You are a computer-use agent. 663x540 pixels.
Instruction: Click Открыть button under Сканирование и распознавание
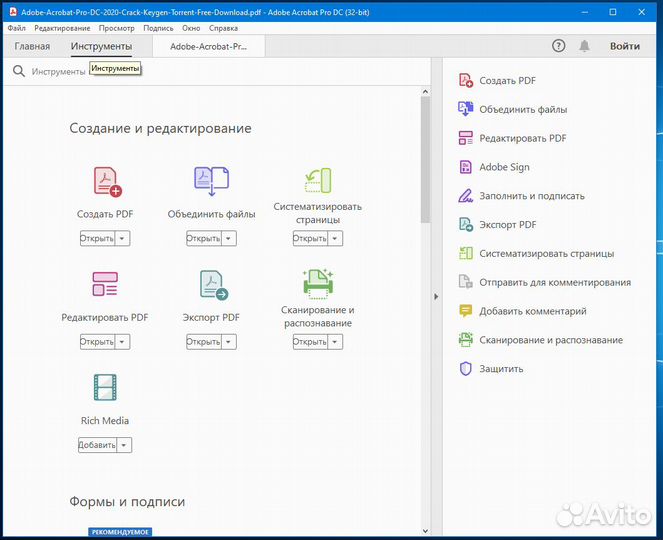(310, 342)
